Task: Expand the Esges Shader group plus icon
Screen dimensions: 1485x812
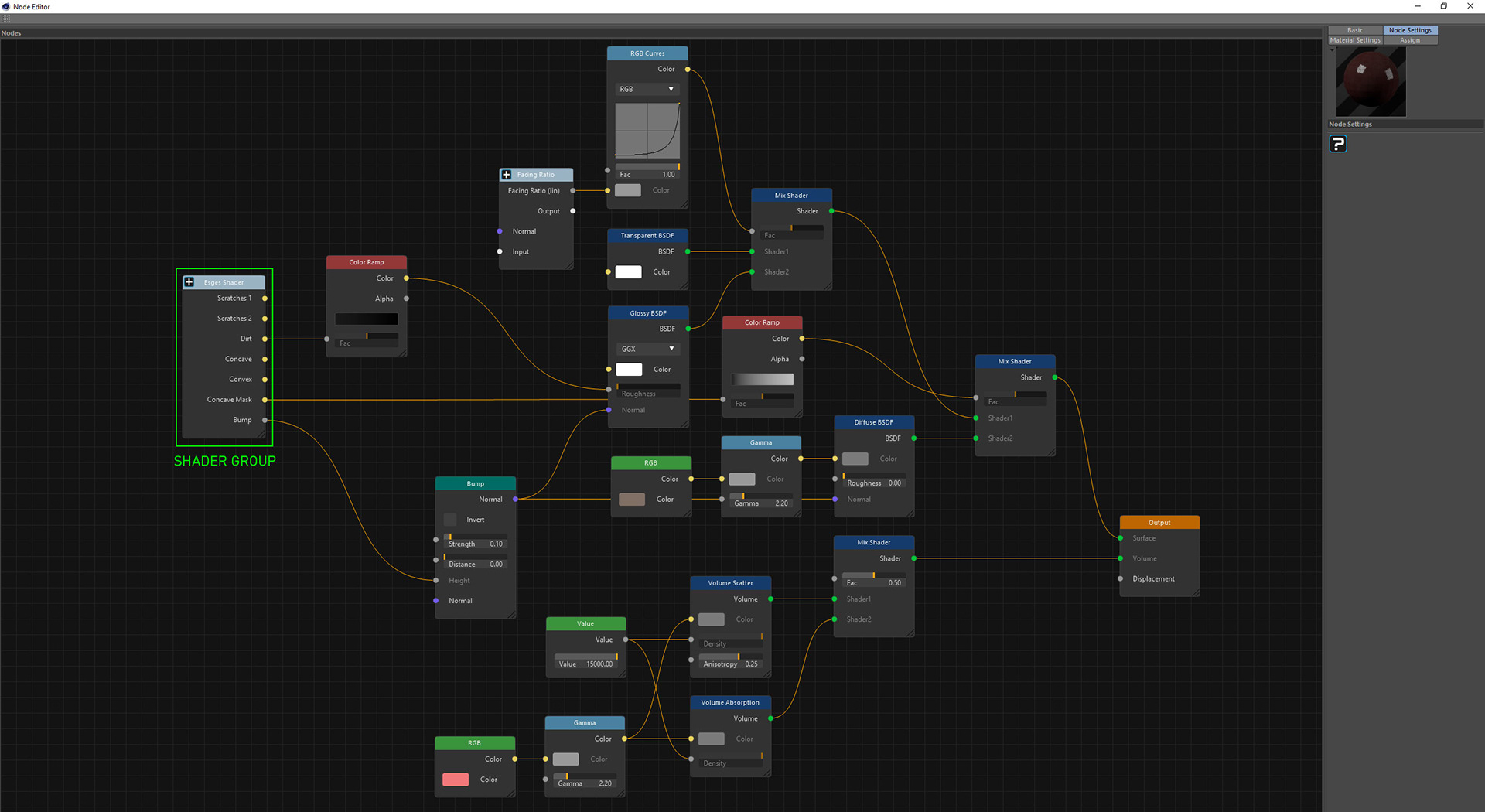Action: tap(189, 282)
